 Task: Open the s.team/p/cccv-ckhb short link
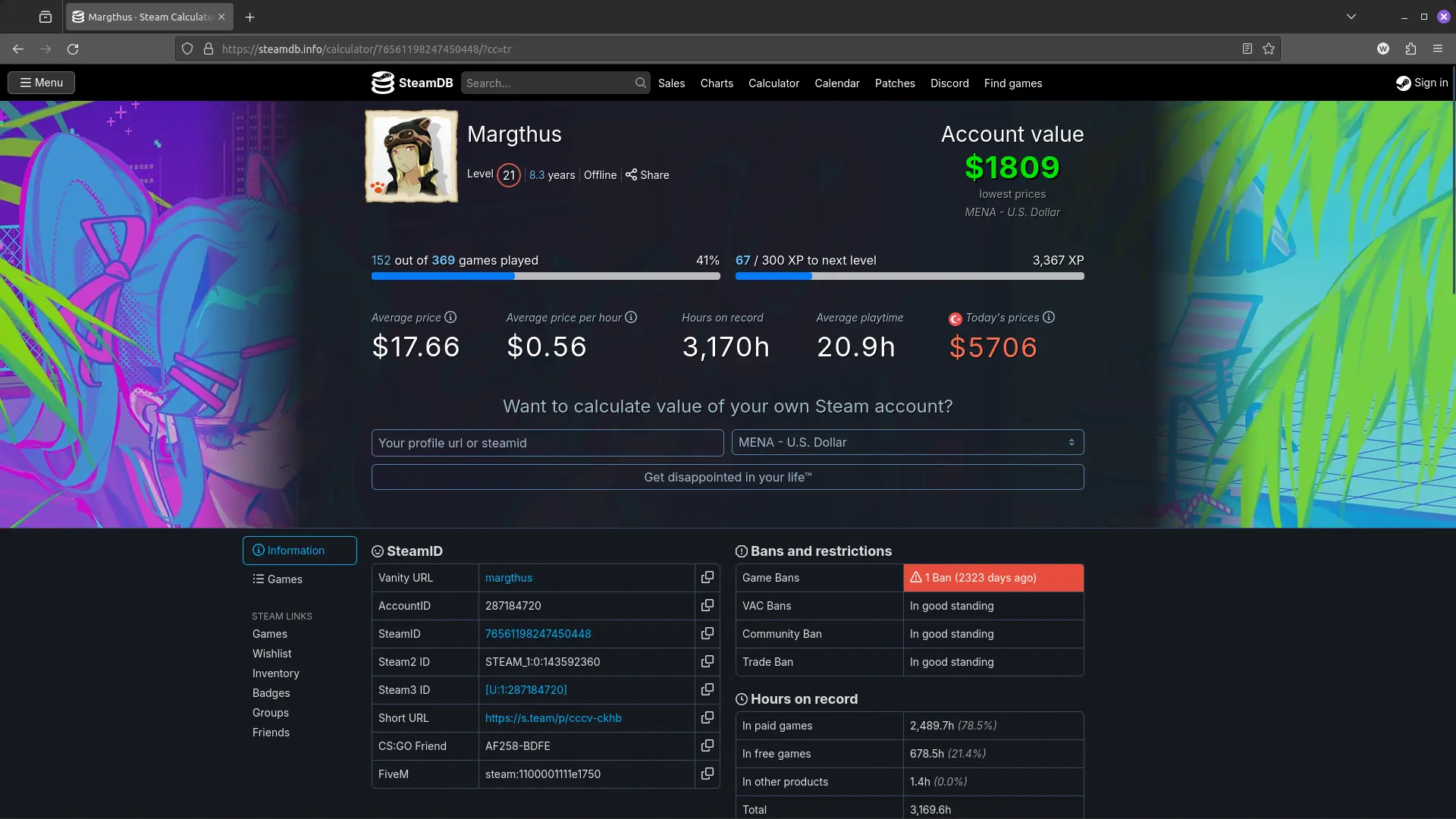[554, 717]
